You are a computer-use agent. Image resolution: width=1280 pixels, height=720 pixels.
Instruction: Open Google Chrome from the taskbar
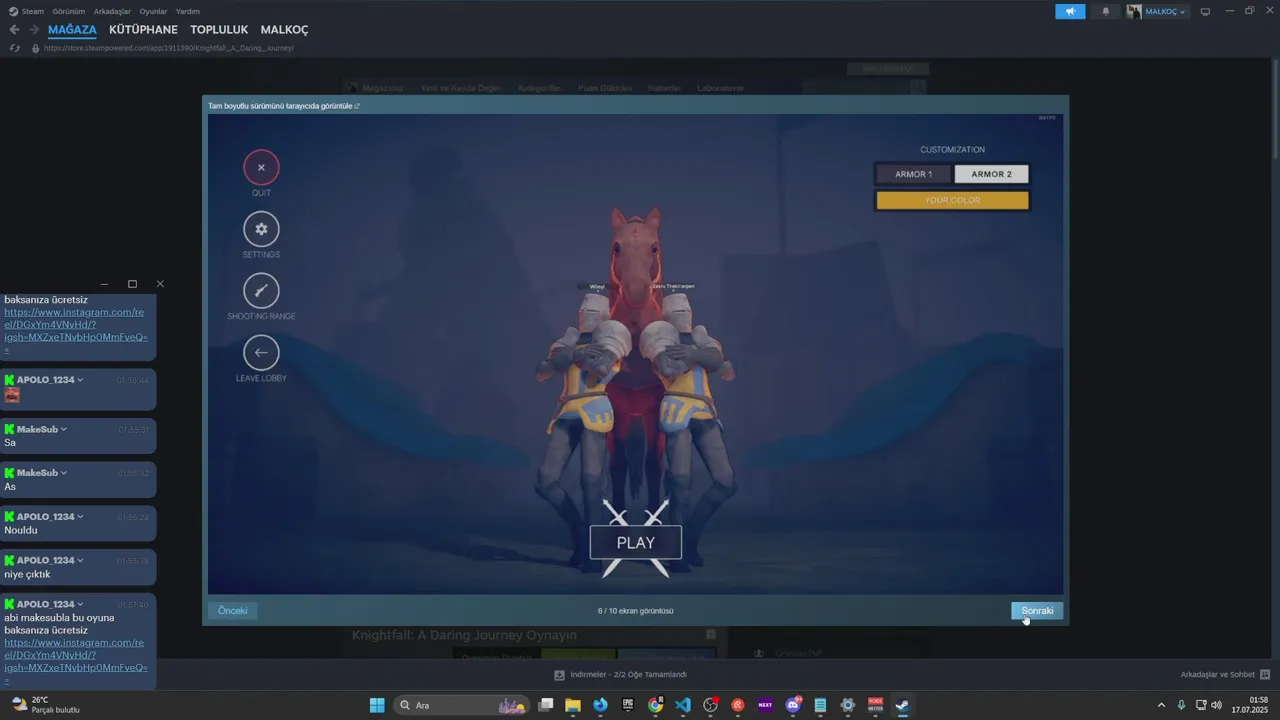[655, 705]
